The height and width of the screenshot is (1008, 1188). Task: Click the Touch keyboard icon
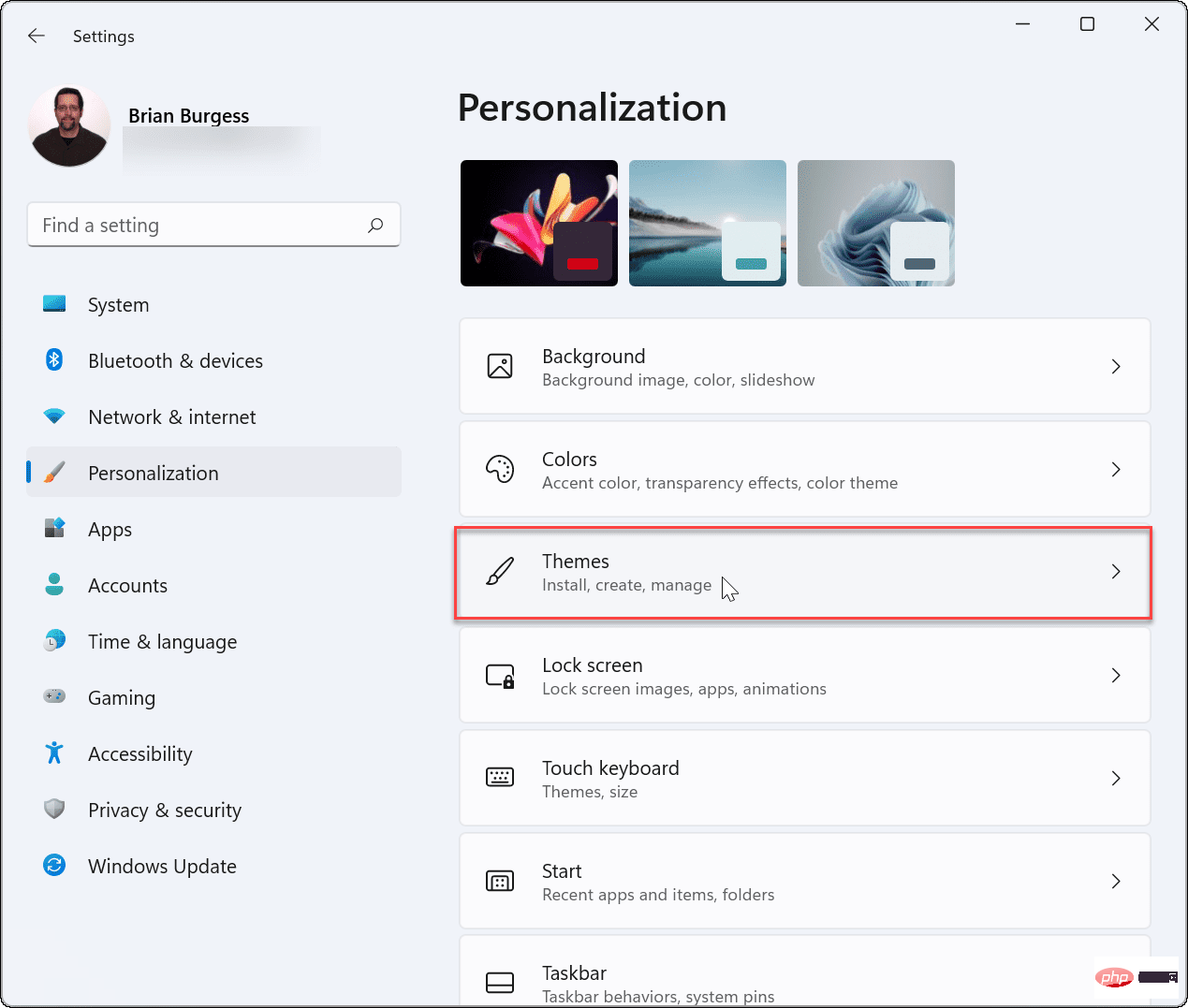pos(500,778)
